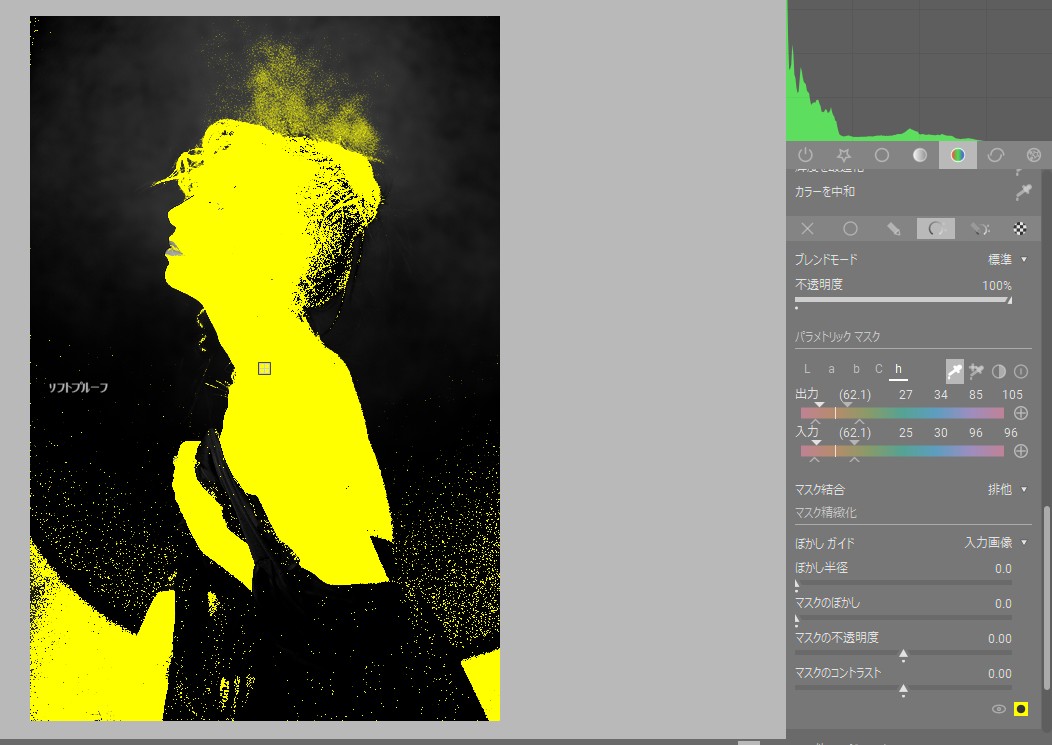
Task: Open the correction modules group icon
Action: (996, 155)
